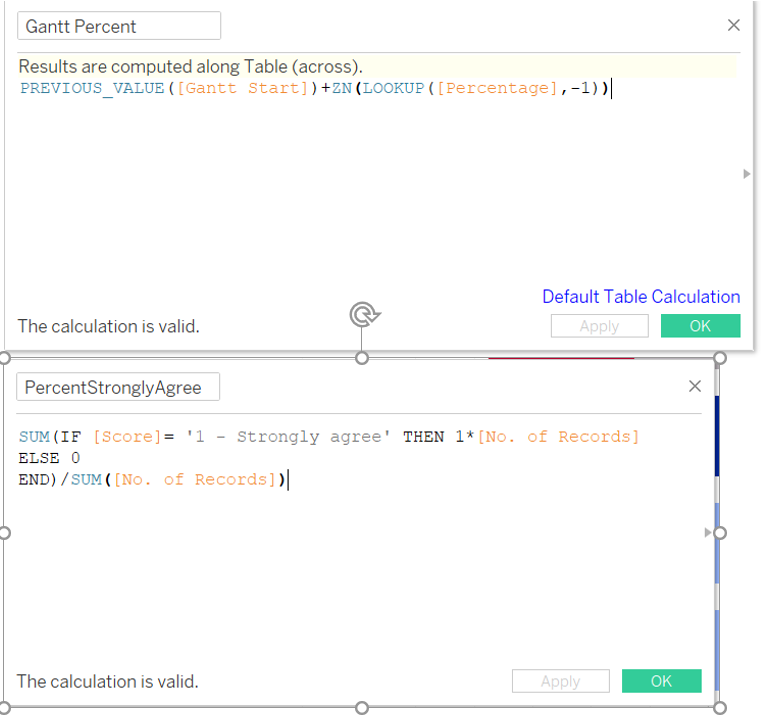Grab the top-center resize handle of selected image
This screenshot has width=761, height=716.
[362, 358]
